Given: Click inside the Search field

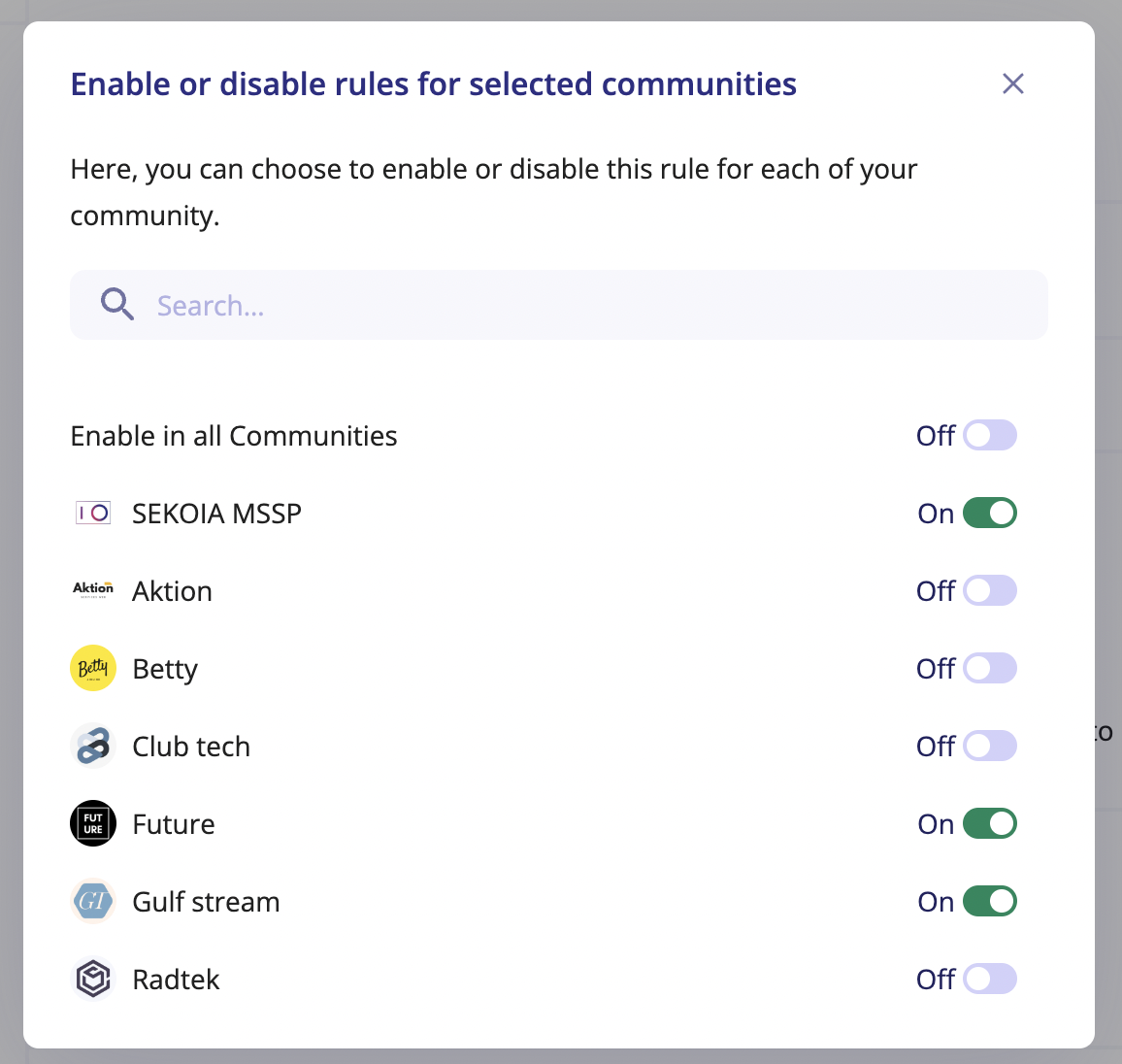Looking at the screenshot, I should tap(485, 304).
